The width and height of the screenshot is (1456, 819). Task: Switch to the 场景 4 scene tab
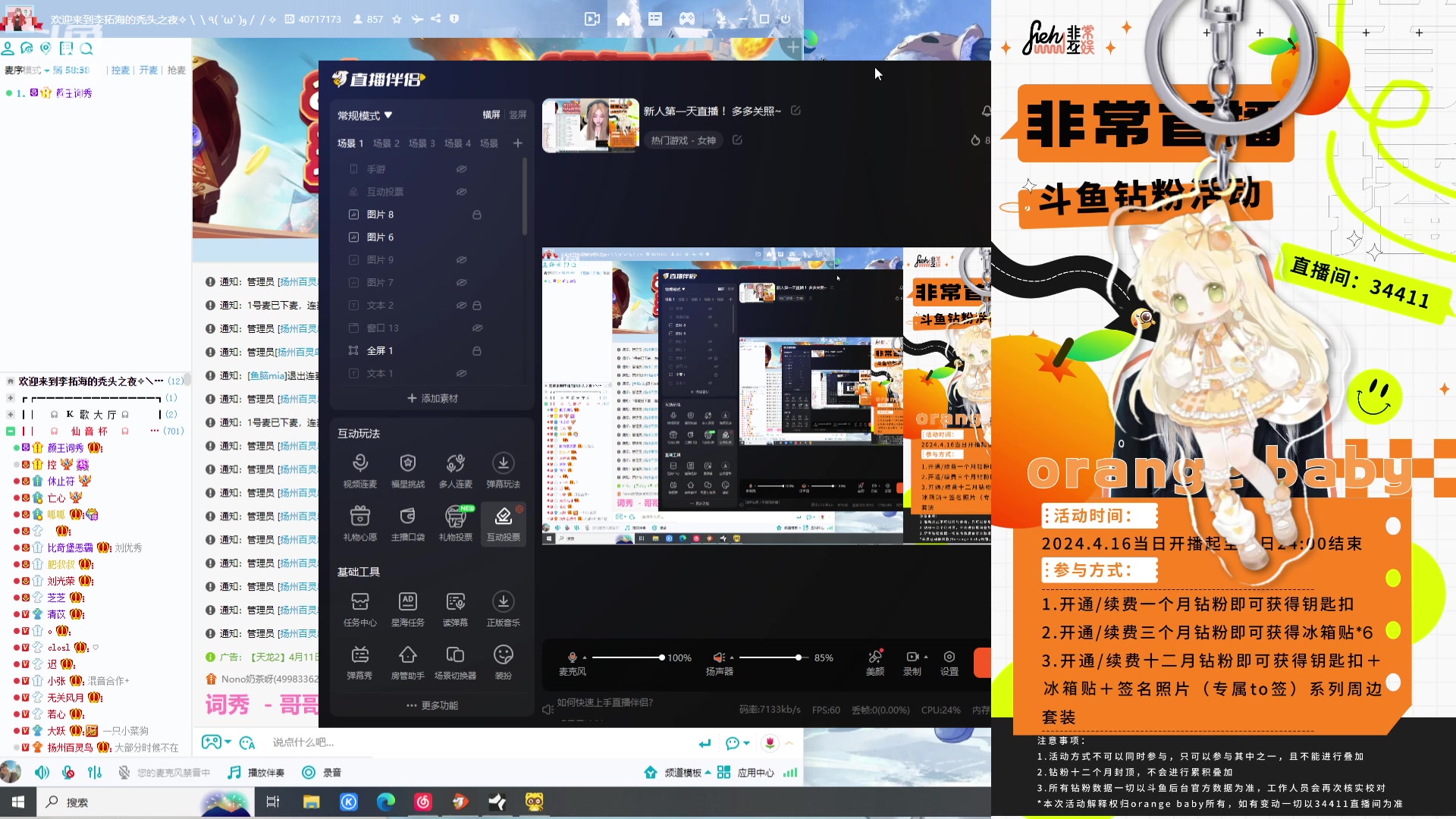(457, 143)
